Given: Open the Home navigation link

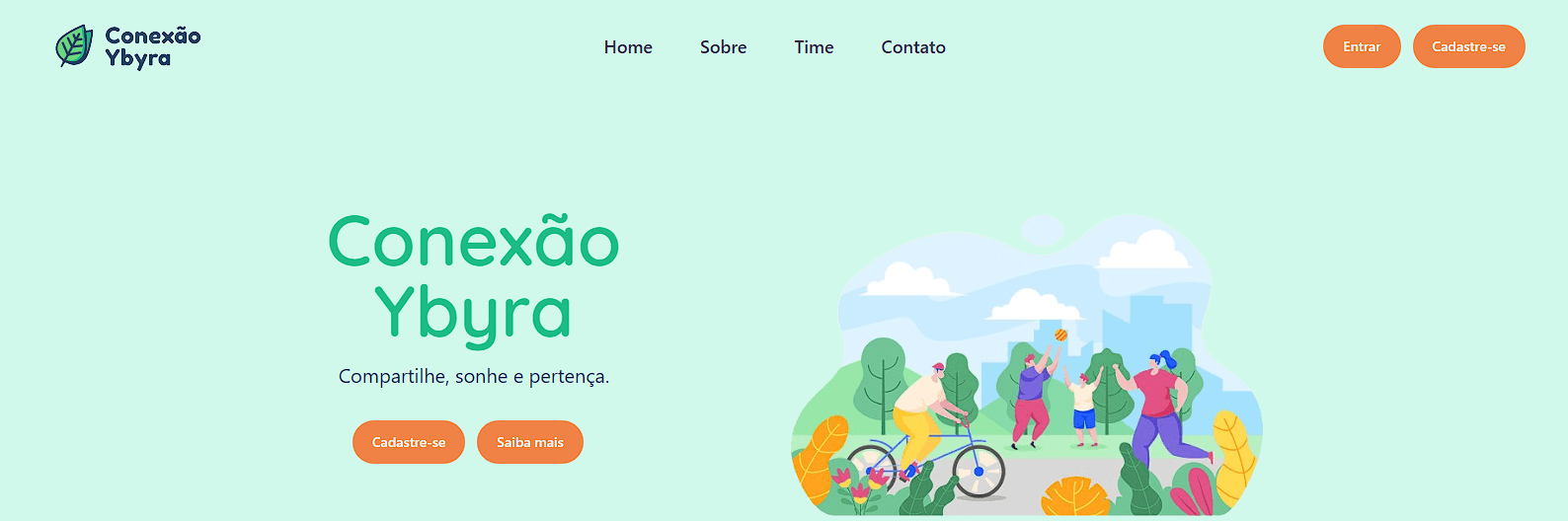Looking at the screenshot, I should [628, 47].
